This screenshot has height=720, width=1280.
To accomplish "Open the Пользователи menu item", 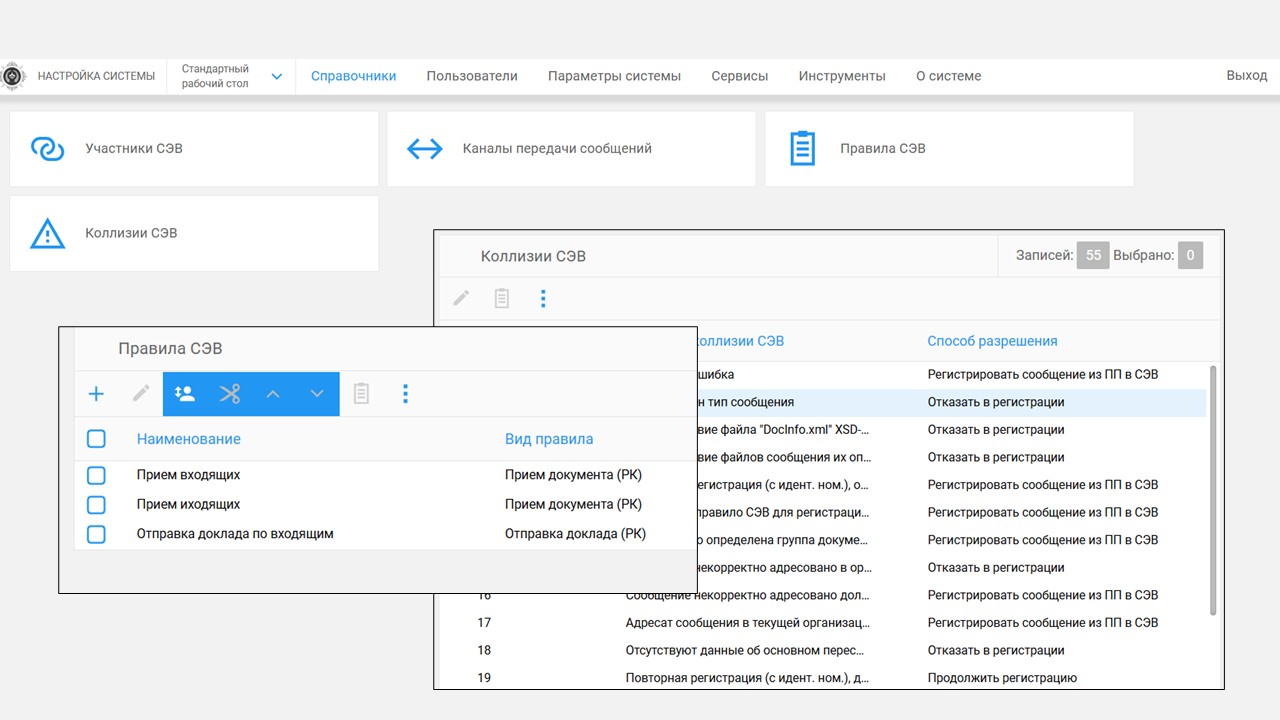I will click(472, 76).
